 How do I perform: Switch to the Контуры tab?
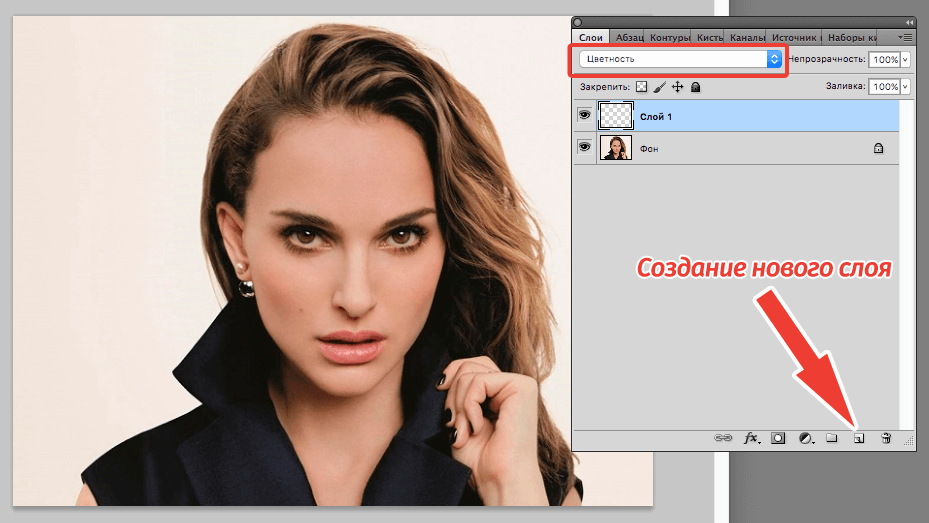pyautogui.click(x=669, y=38)
